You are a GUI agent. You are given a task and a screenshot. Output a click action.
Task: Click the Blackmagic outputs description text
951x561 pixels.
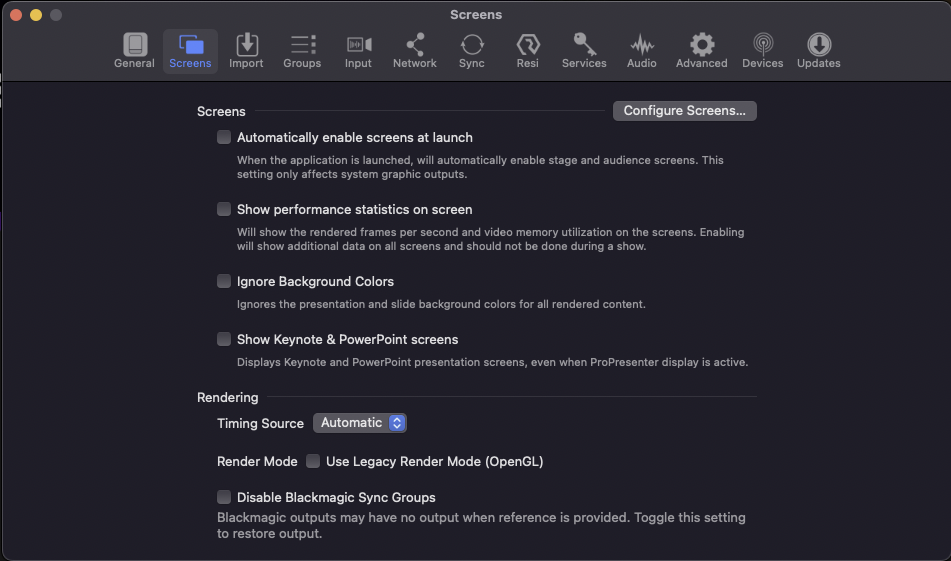click(481, 525)
